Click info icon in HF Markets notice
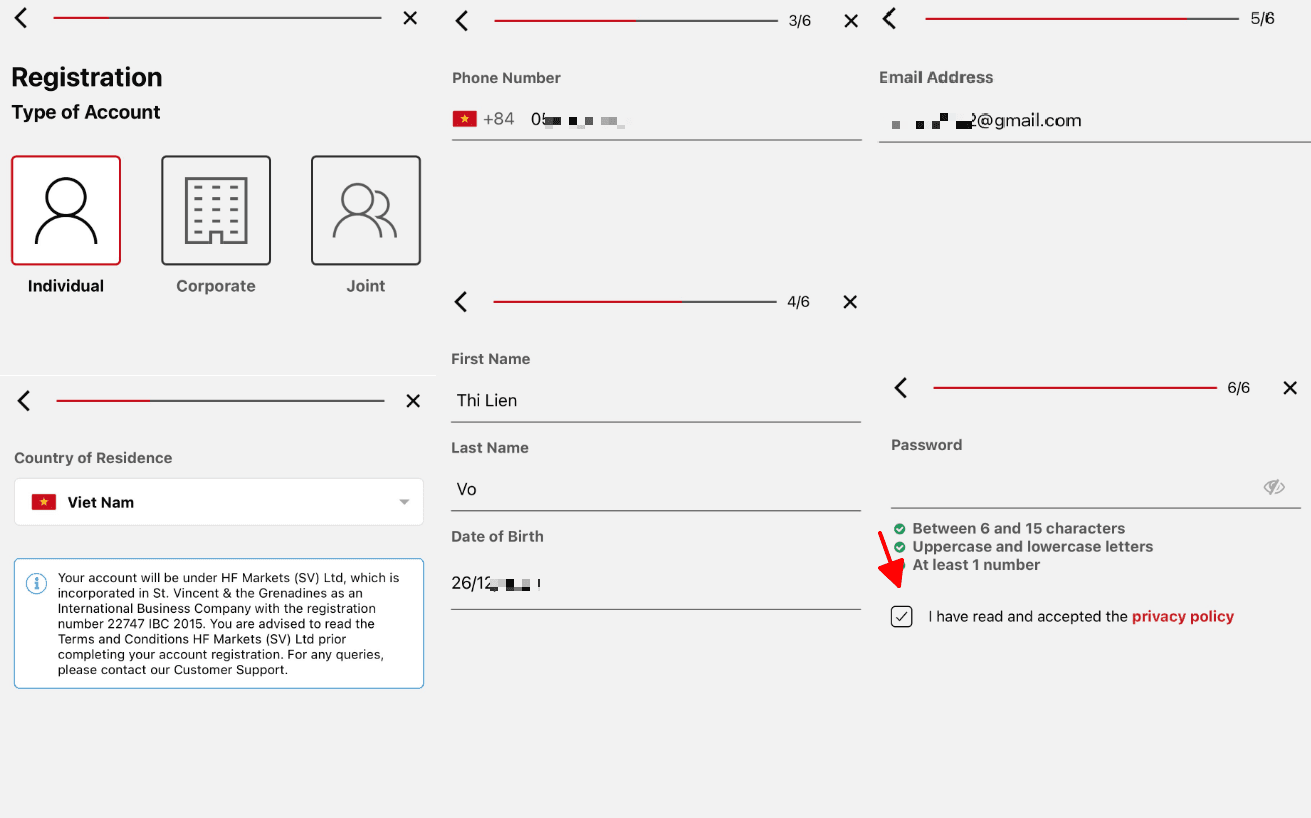The height and width of the screenshot is (818, 1311). click(37, 583)
